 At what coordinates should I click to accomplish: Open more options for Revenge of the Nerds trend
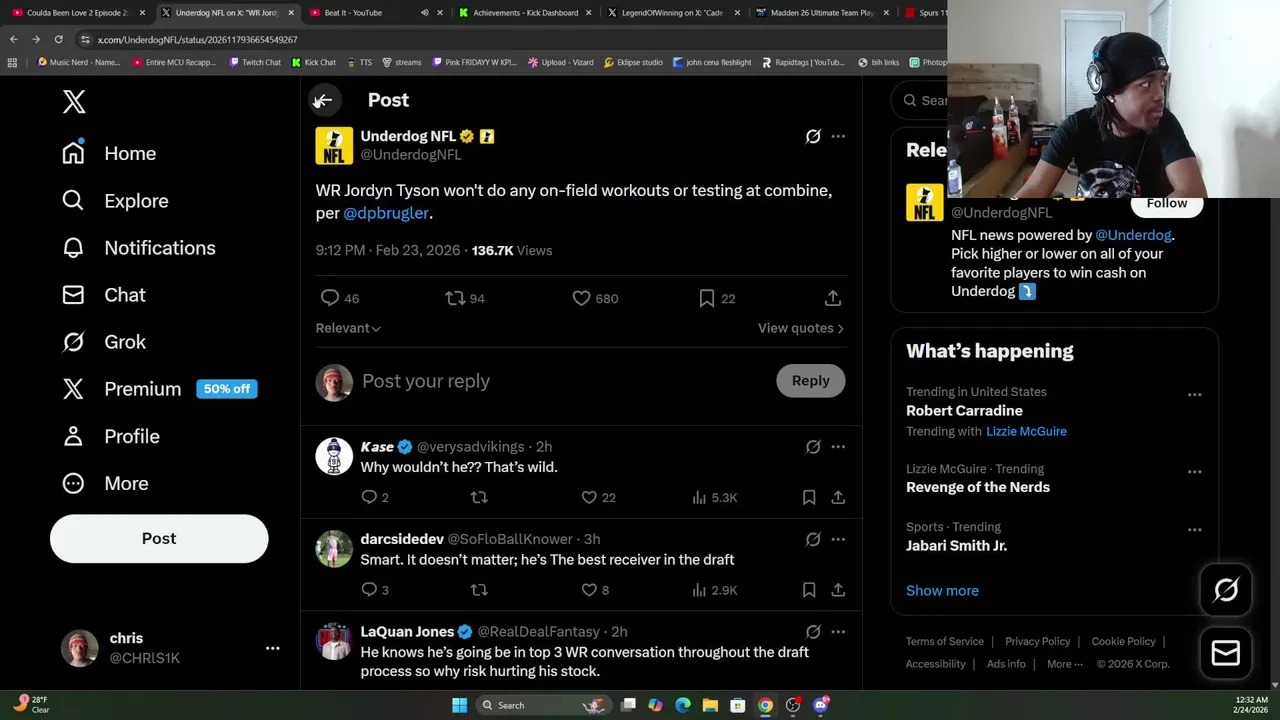click(x=1194, y=472)
